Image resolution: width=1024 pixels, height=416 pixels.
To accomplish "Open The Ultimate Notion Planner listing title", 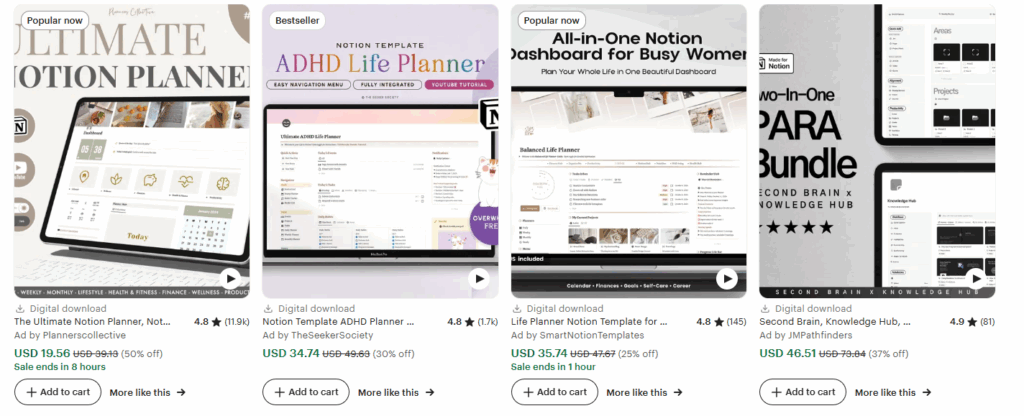I will click(x=92, y=322).
